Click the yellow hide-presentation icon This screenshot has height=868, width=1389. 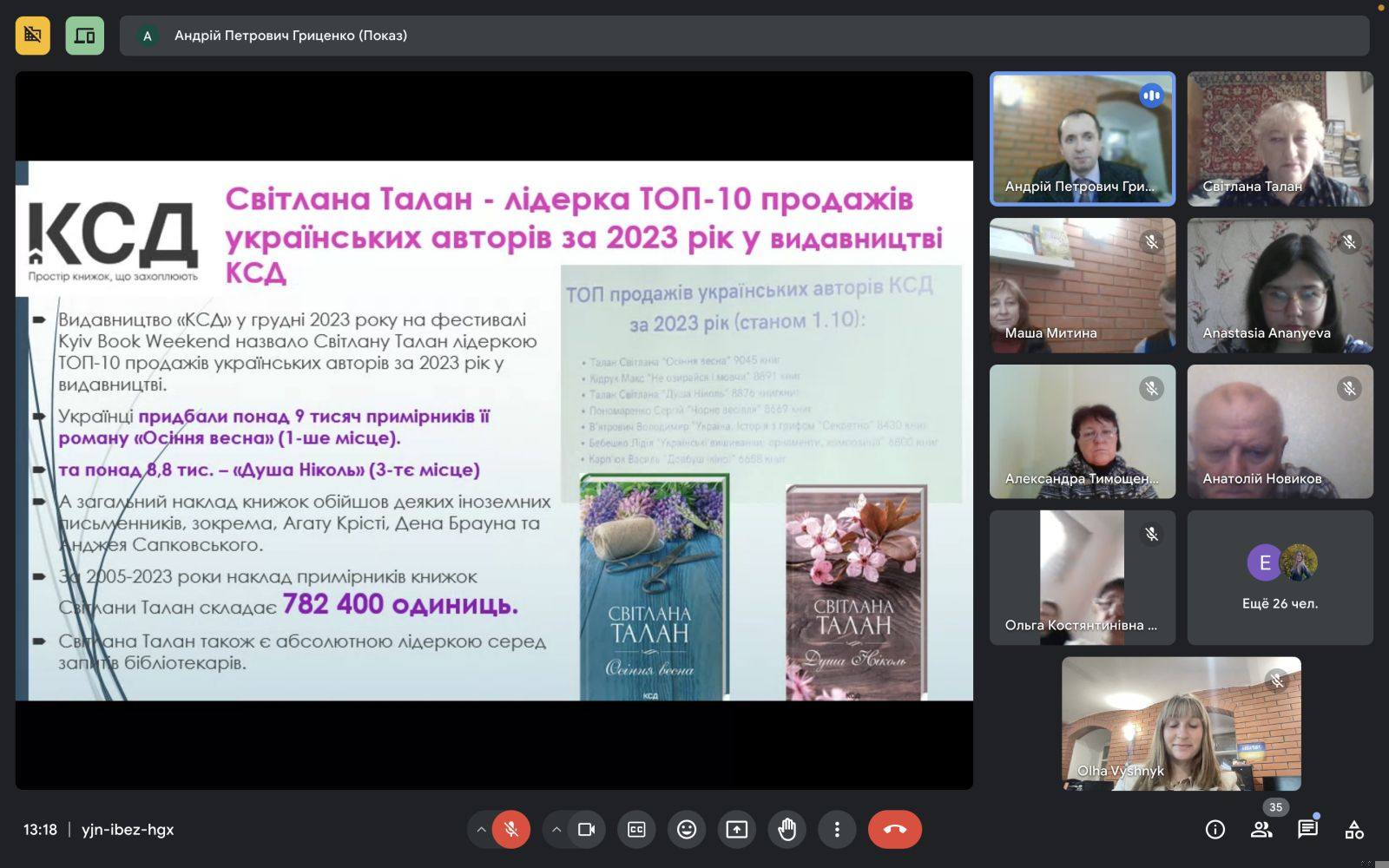pyautogui.click(x=33, y=36)
